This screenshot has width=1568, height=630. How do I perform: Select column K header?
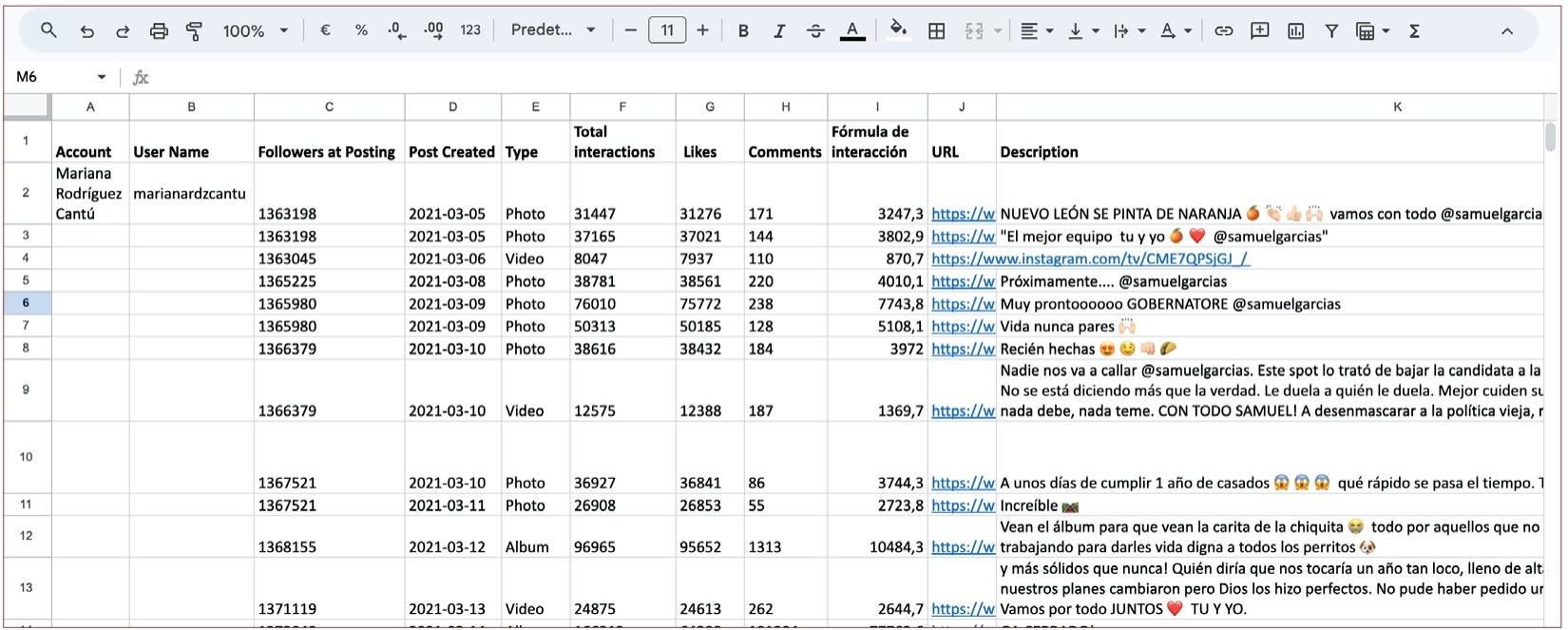[x=1397, y=106]
